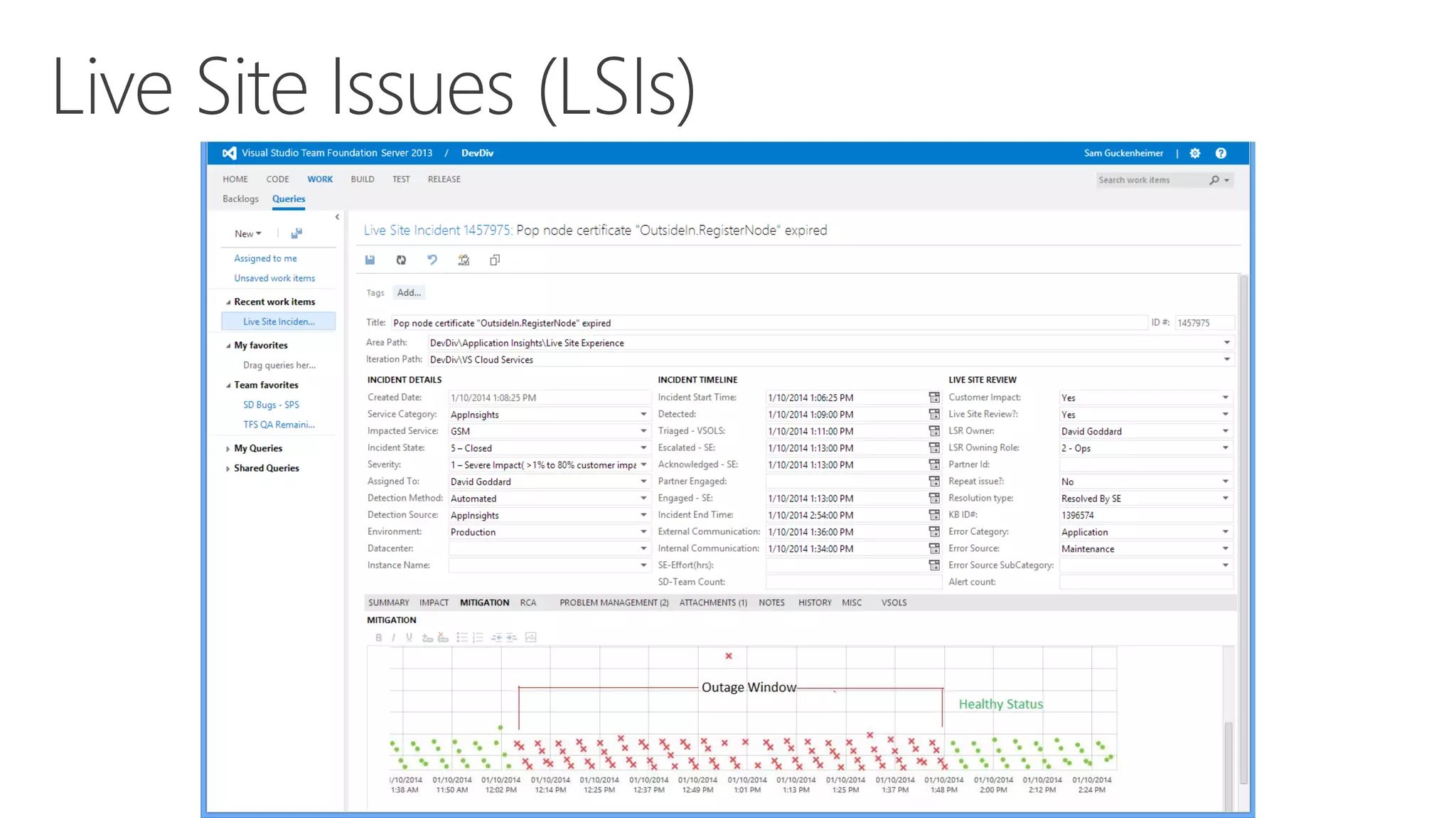Click the KB ID# field

pos(1146,515)
